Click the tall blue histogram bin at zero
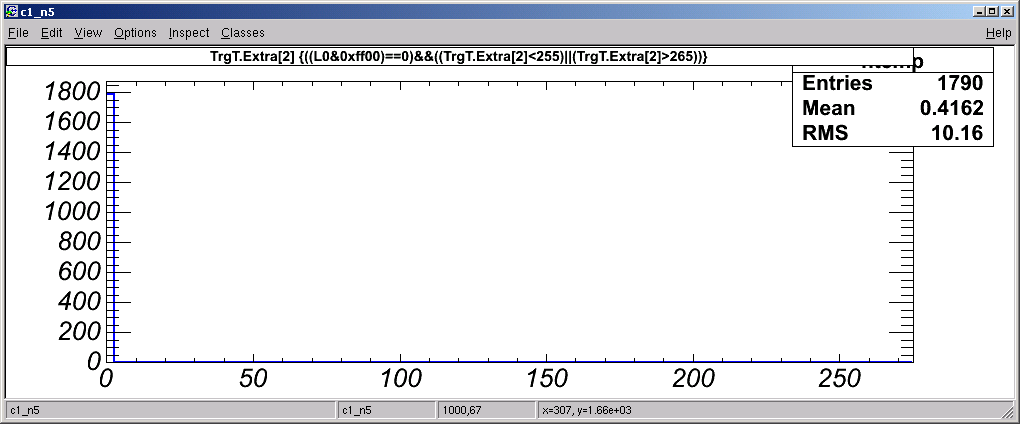 112,227
